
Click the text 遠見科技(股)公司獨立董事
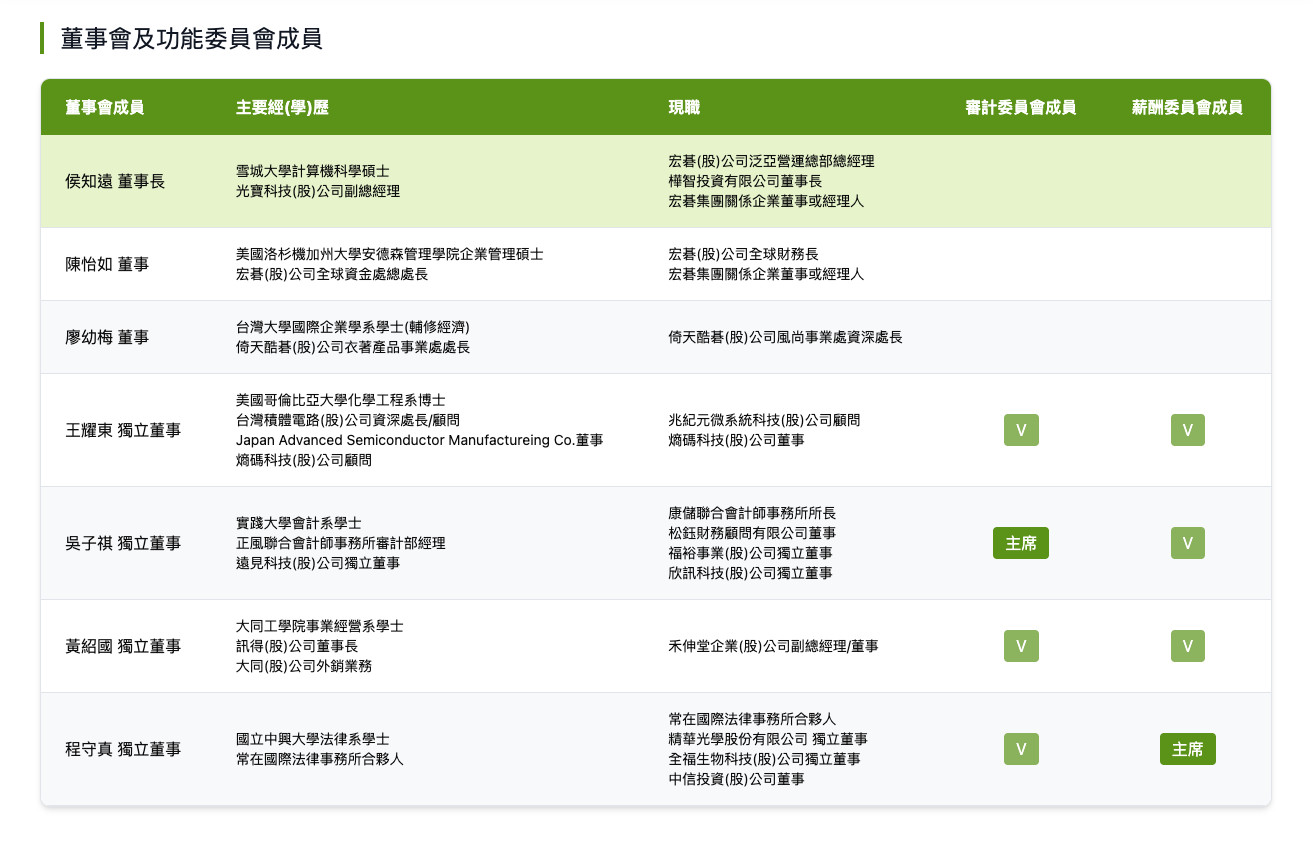point(318,563)
